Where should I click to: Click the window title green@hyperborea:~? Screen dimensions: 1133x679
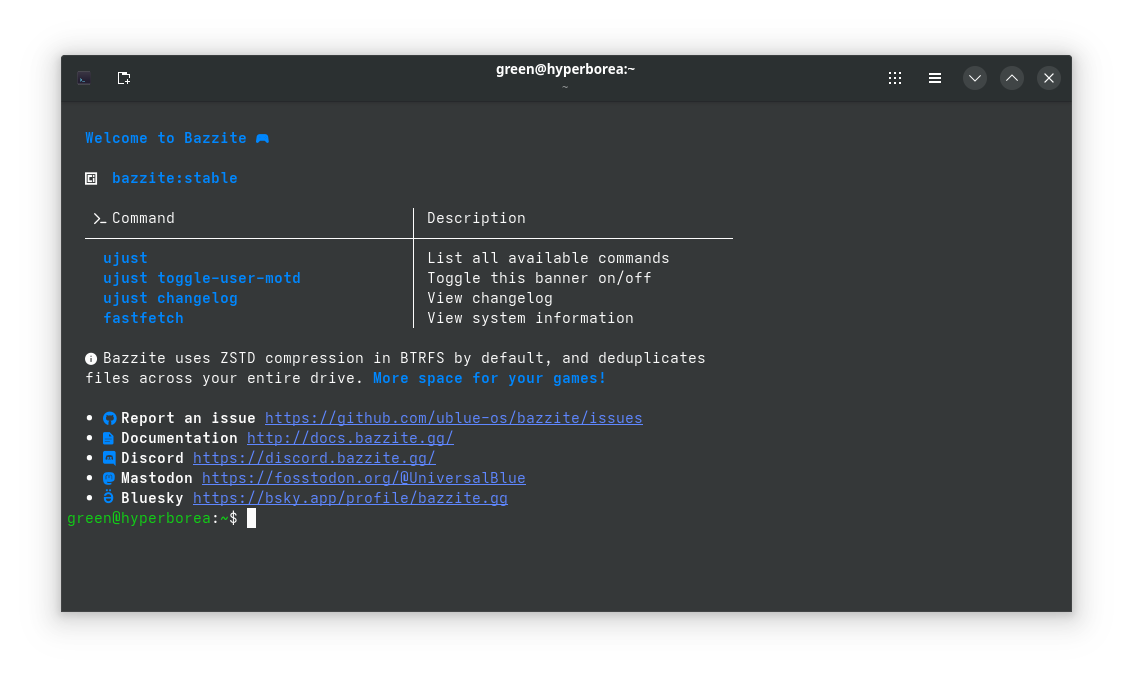click(x=566, y=69)
